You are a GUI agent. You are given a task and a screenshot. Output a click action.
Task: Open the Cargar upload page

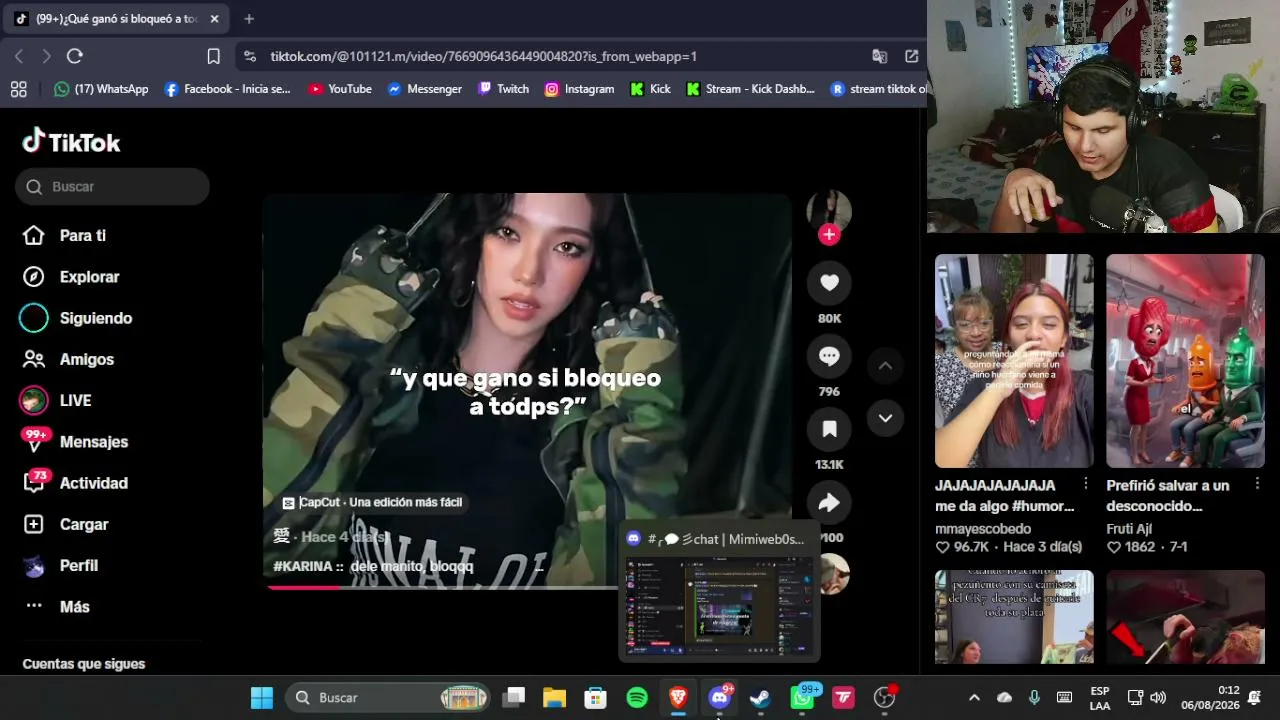click(x=65, y=524)
